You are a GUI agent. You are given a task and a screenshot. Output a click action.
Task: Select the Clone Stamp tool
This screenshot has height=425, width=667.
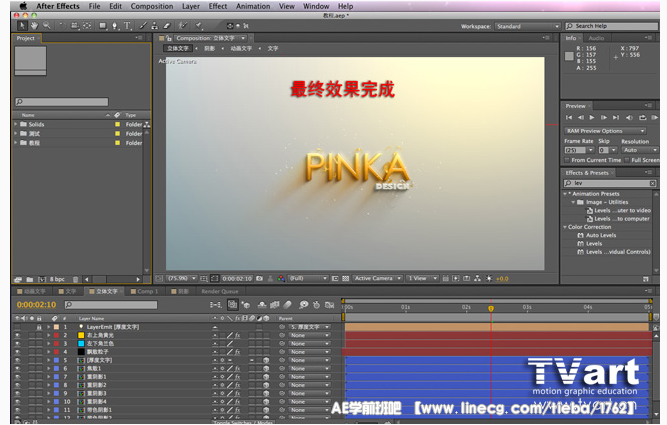click(154, 26)
